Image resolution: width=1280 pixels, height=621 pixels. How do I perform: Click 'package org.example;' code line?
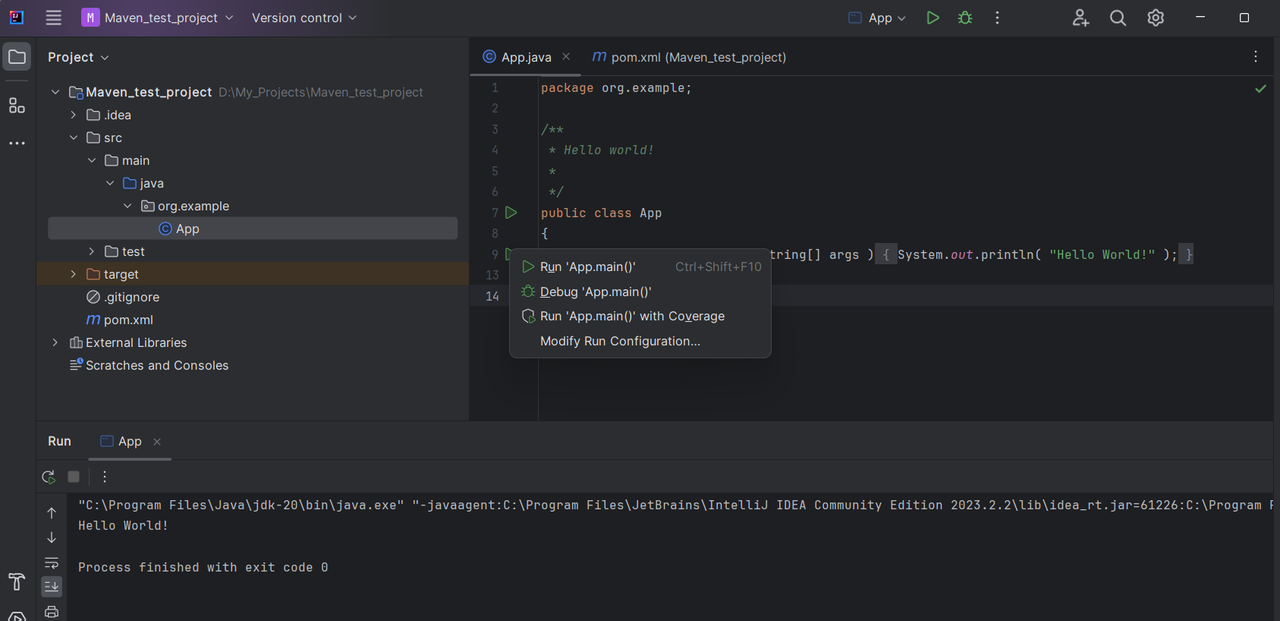point(616,88)
